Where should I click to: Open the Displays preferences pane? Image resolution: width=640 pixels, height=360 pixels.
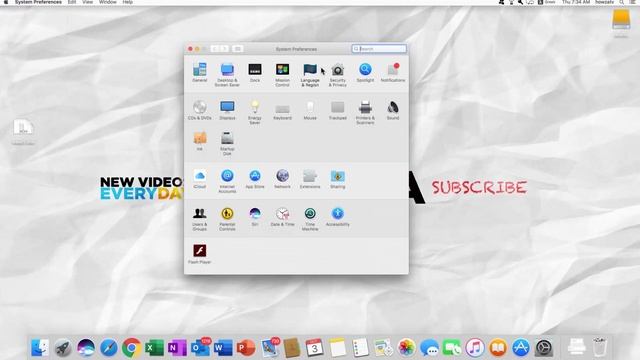coord(227,110)
